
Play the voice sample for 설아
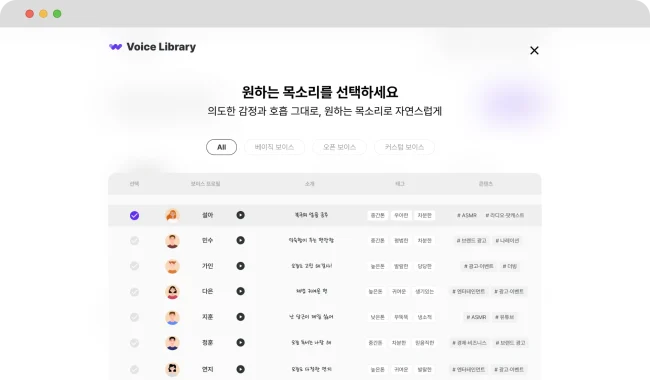240,215
